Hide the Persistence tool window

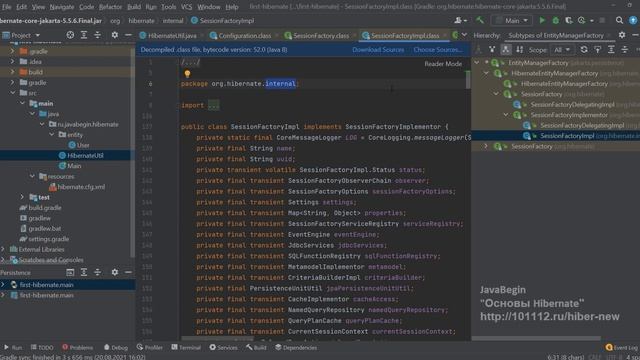[x=128, y=272]
